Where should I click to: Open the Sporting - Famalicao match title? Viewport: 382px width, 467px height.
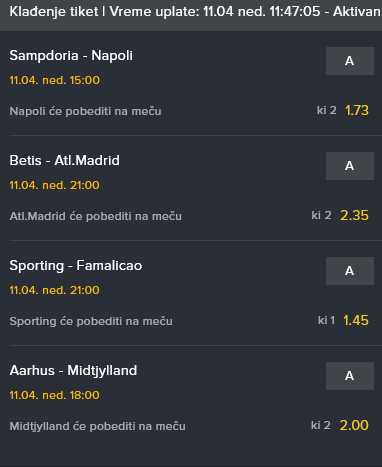tap(76, 266)
